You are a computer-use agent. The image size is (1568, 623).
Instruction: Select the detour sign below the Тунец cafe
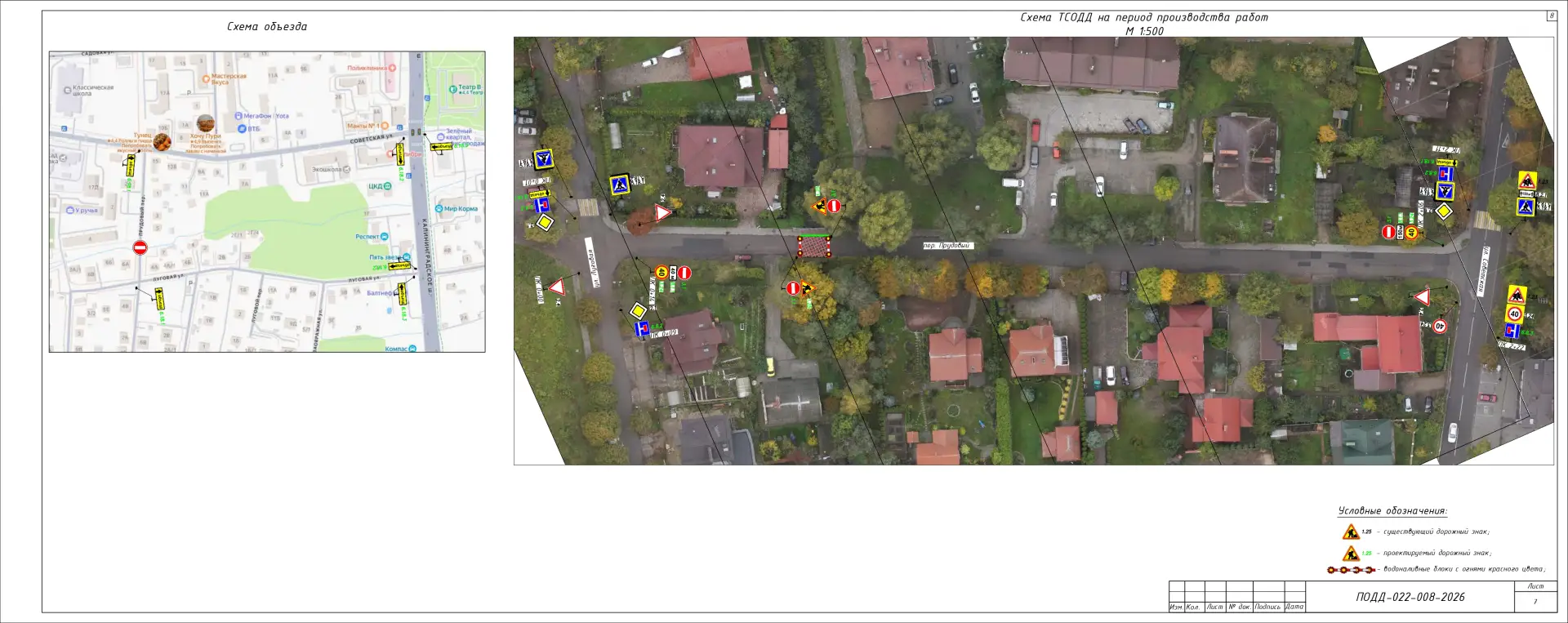point(131,167)
